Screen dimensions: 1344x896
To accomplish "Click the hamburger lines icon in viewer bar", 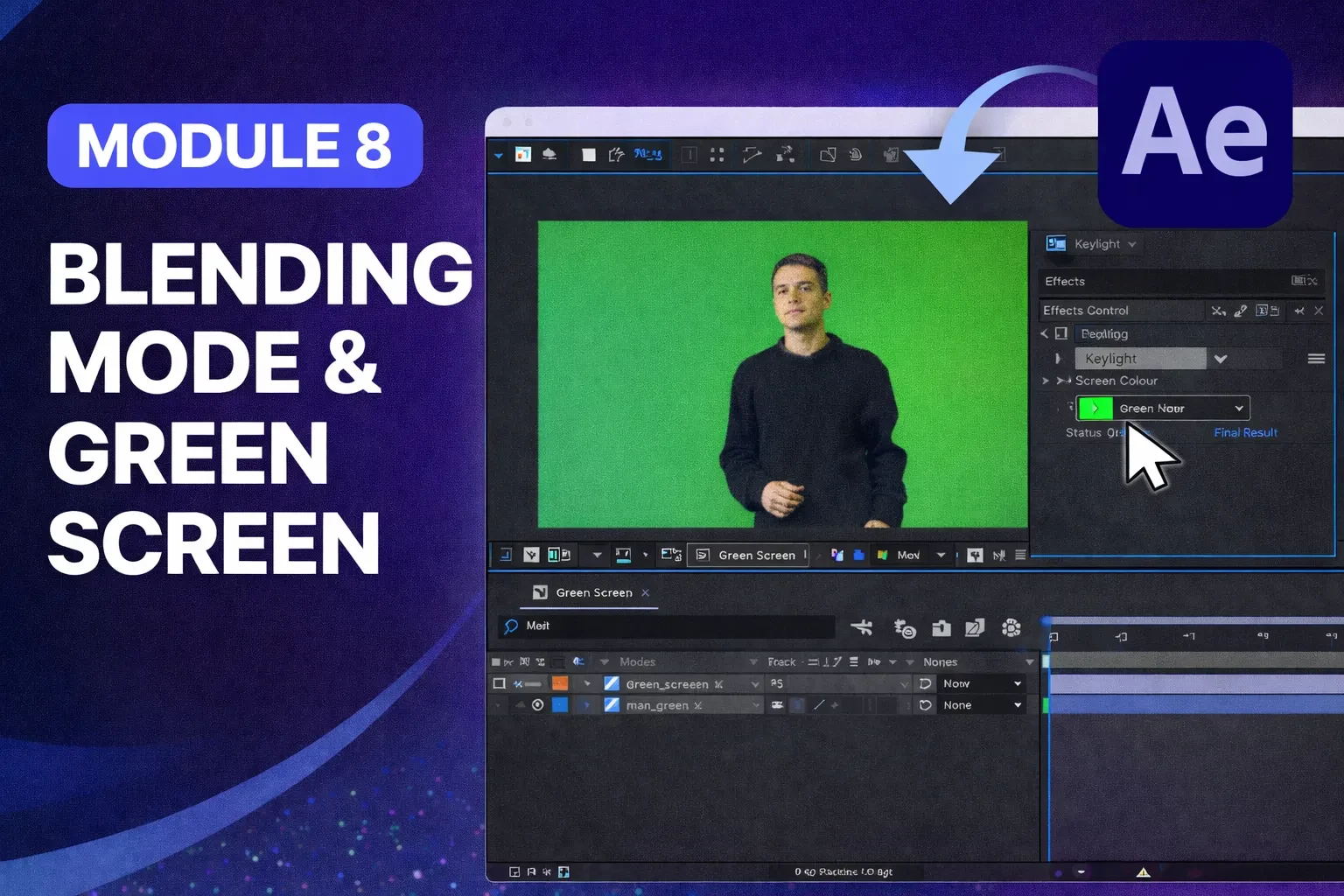I will coord(1020,555).
